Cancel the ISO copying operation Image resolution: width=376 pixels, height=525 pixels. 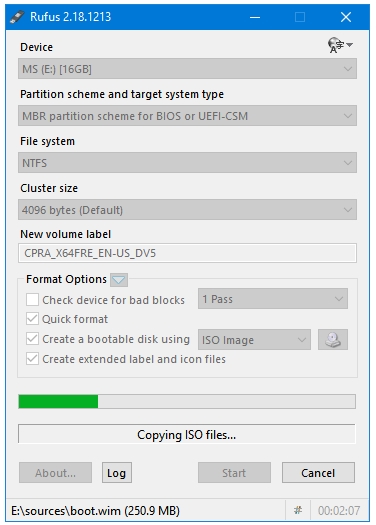(318, 473)
